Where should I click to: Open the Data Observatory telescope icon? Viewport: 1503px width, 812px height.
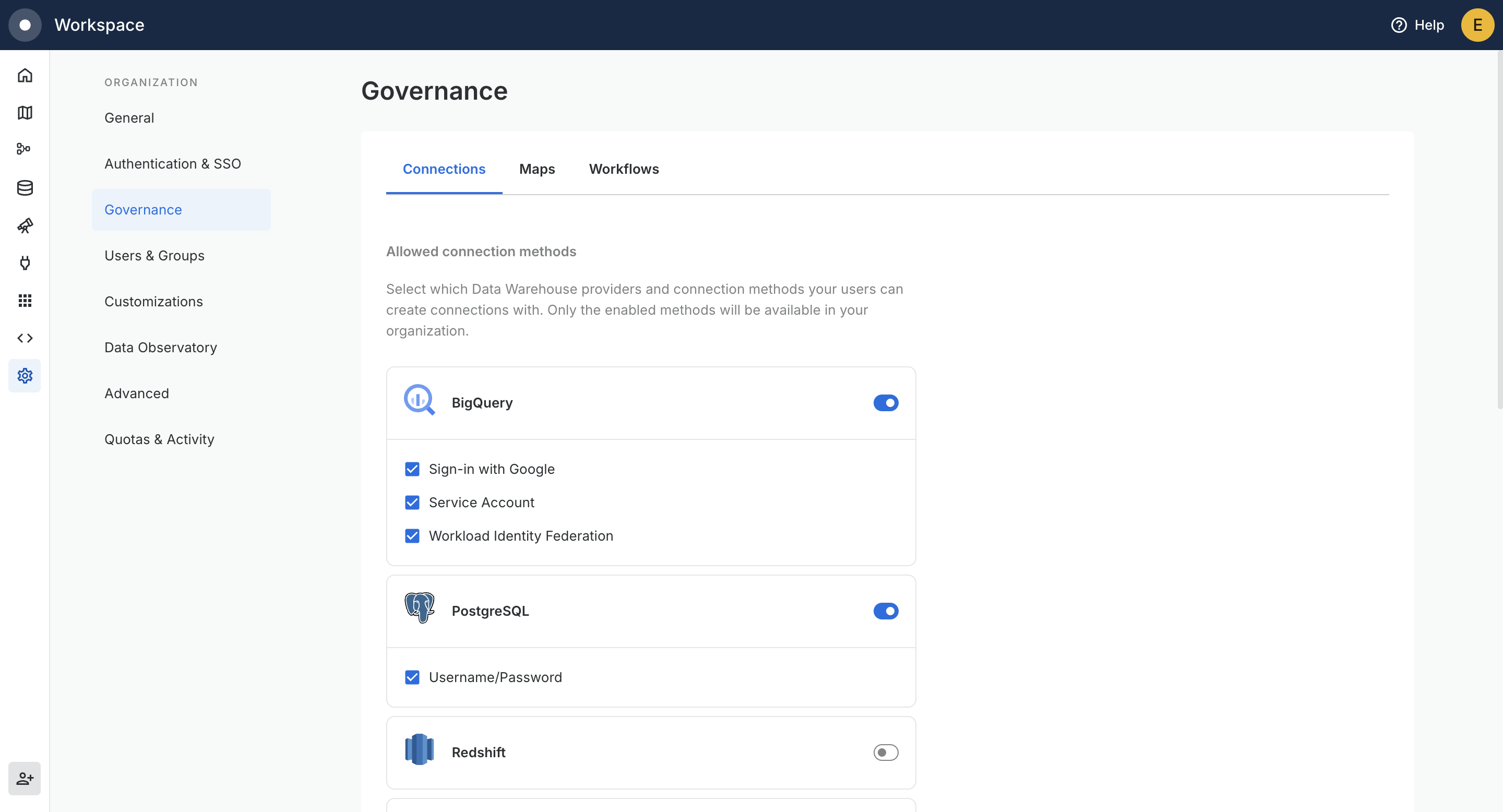(25, 226)
